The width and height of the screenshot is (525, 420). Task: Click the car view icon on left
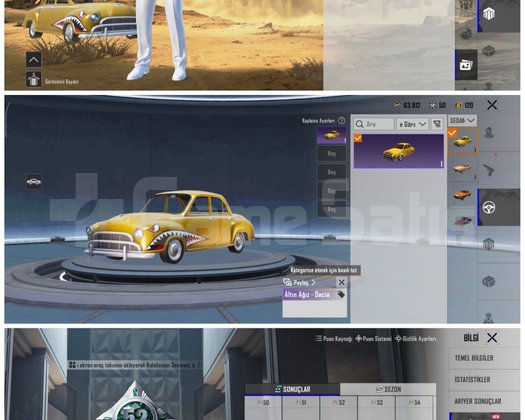tap(33, 182)
